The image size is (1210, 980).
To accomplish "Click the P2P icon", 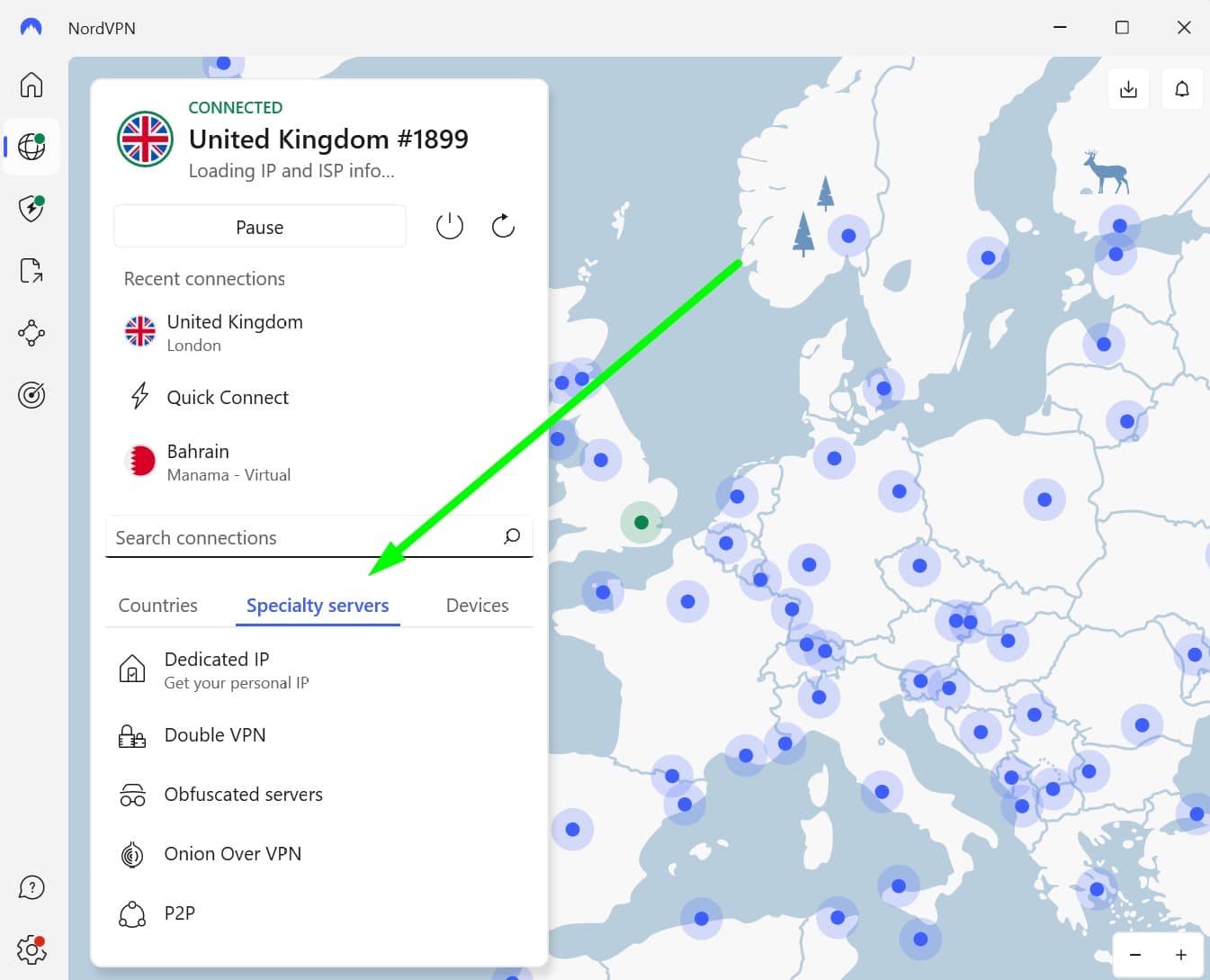I will [132, 914].
